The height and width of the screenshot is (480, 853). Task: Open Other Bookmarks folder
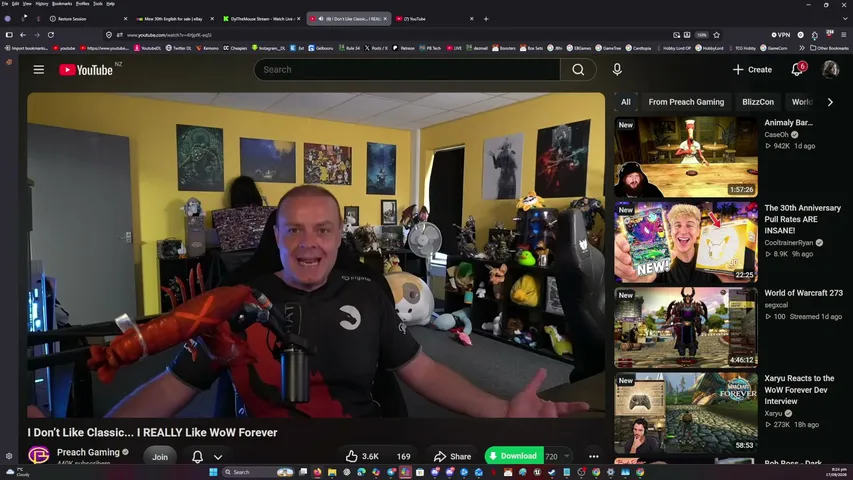(829, 48)
